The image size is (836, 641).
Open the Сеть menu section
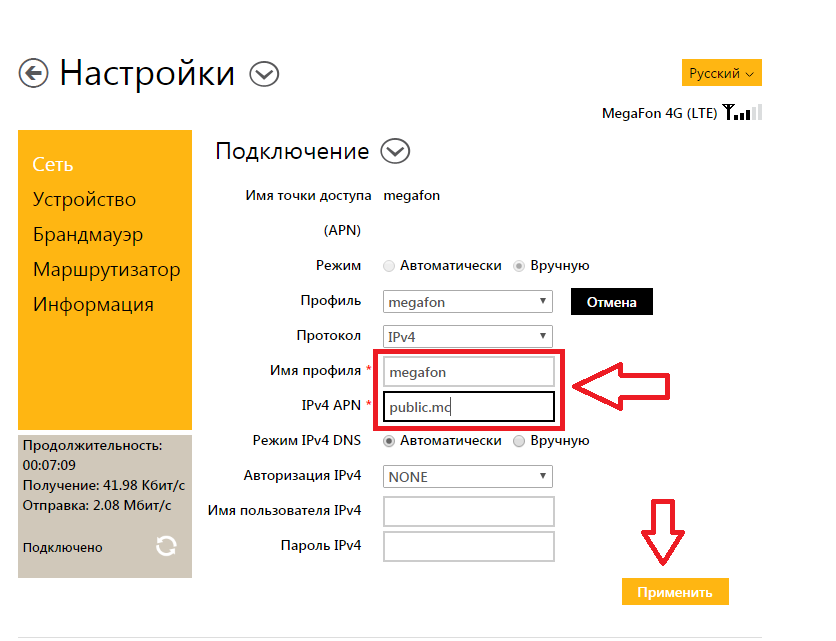click(x=52, y=164)
